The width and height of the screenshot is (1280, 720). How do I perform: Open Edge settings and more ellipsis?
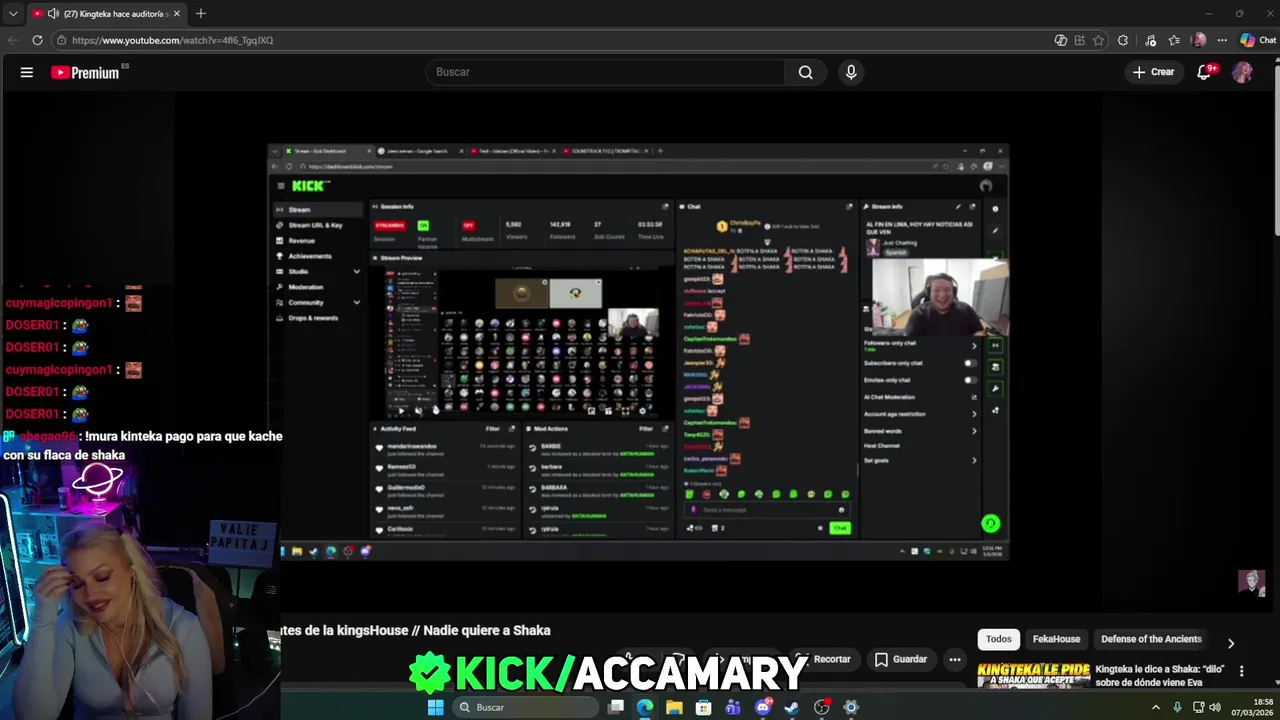tap(1222, 40)
